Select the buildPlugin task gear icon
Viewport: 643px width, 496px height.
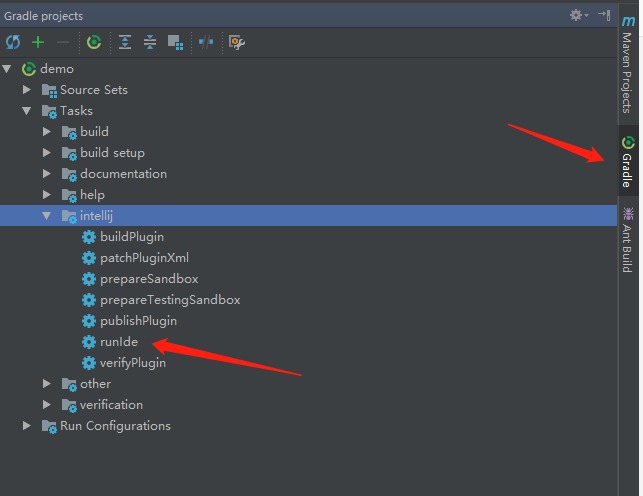pyautogui.click(x=89, y=237)
